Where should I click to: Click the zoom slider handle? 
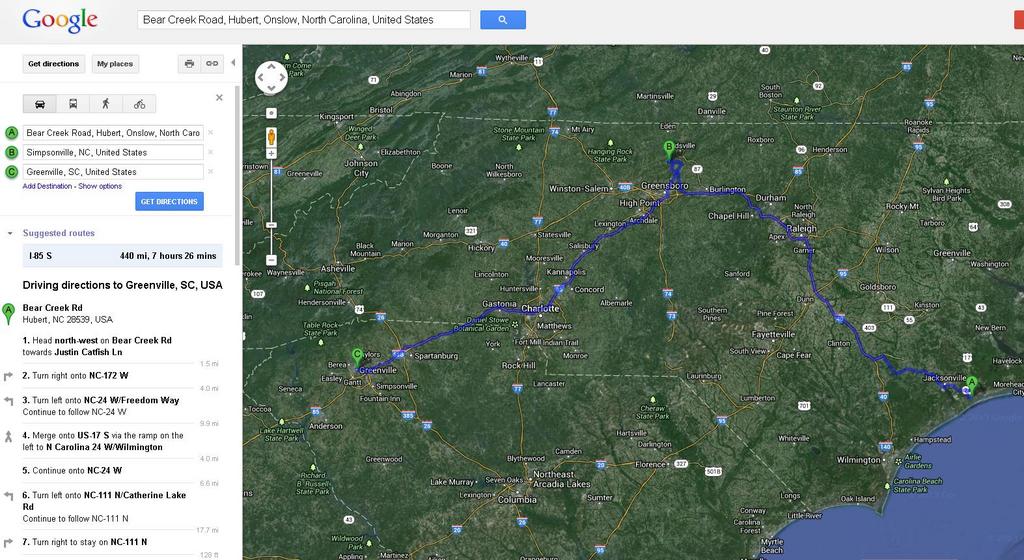(271, 225)
